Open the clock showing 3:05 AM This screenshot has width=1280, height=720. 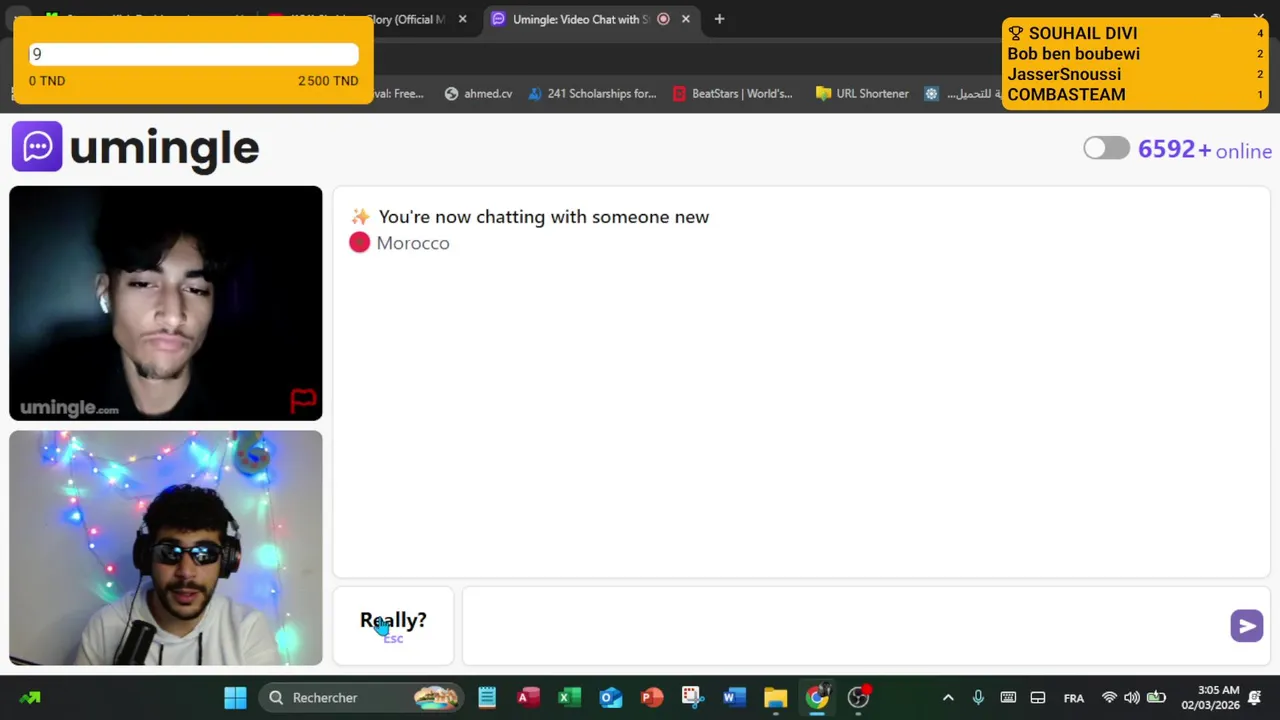(1210, 698)
